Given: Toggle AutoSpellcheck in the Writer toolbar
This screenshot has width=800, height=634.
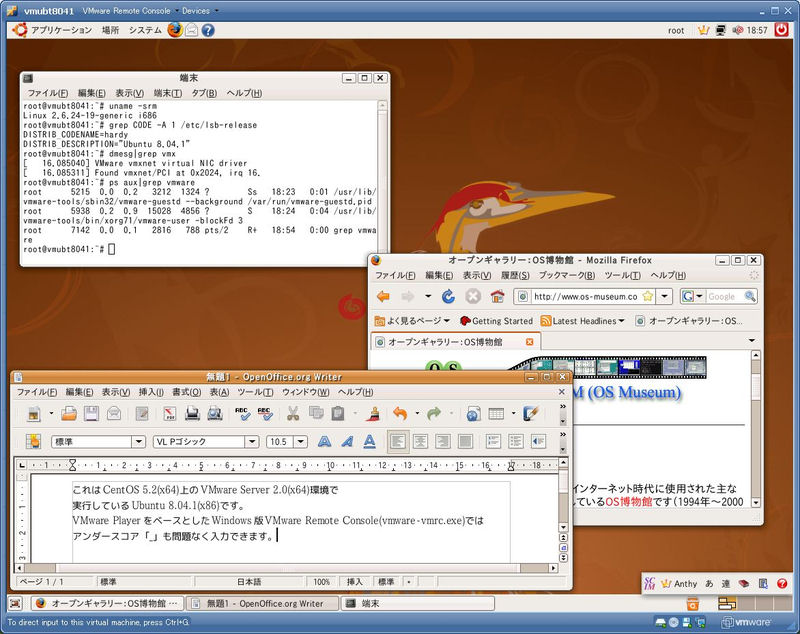Looking at the screenshot, I should coord(264,414).
